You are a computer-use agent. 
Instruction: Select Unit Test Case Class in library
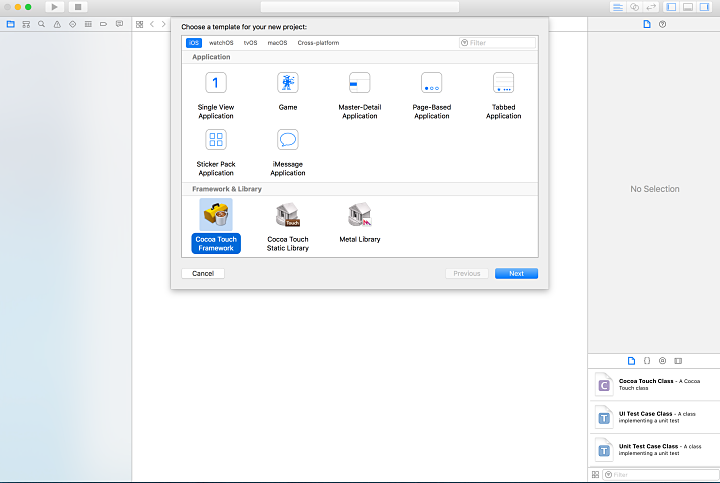[655, 450]
